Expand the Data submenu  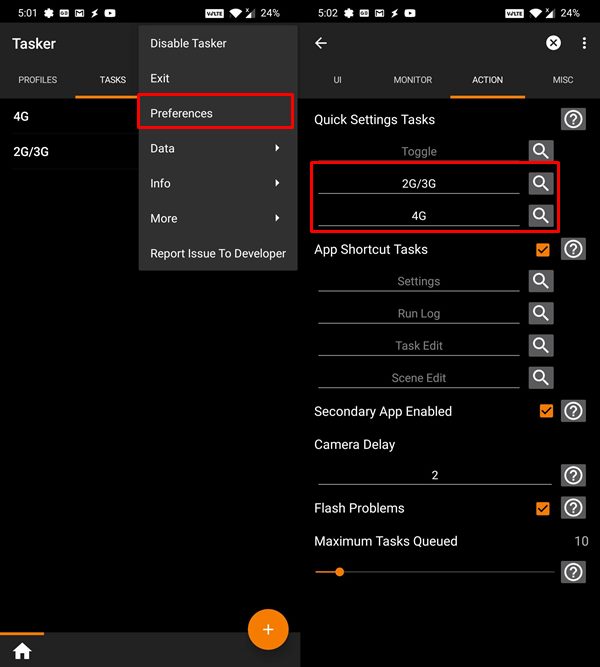pos(217,148)
